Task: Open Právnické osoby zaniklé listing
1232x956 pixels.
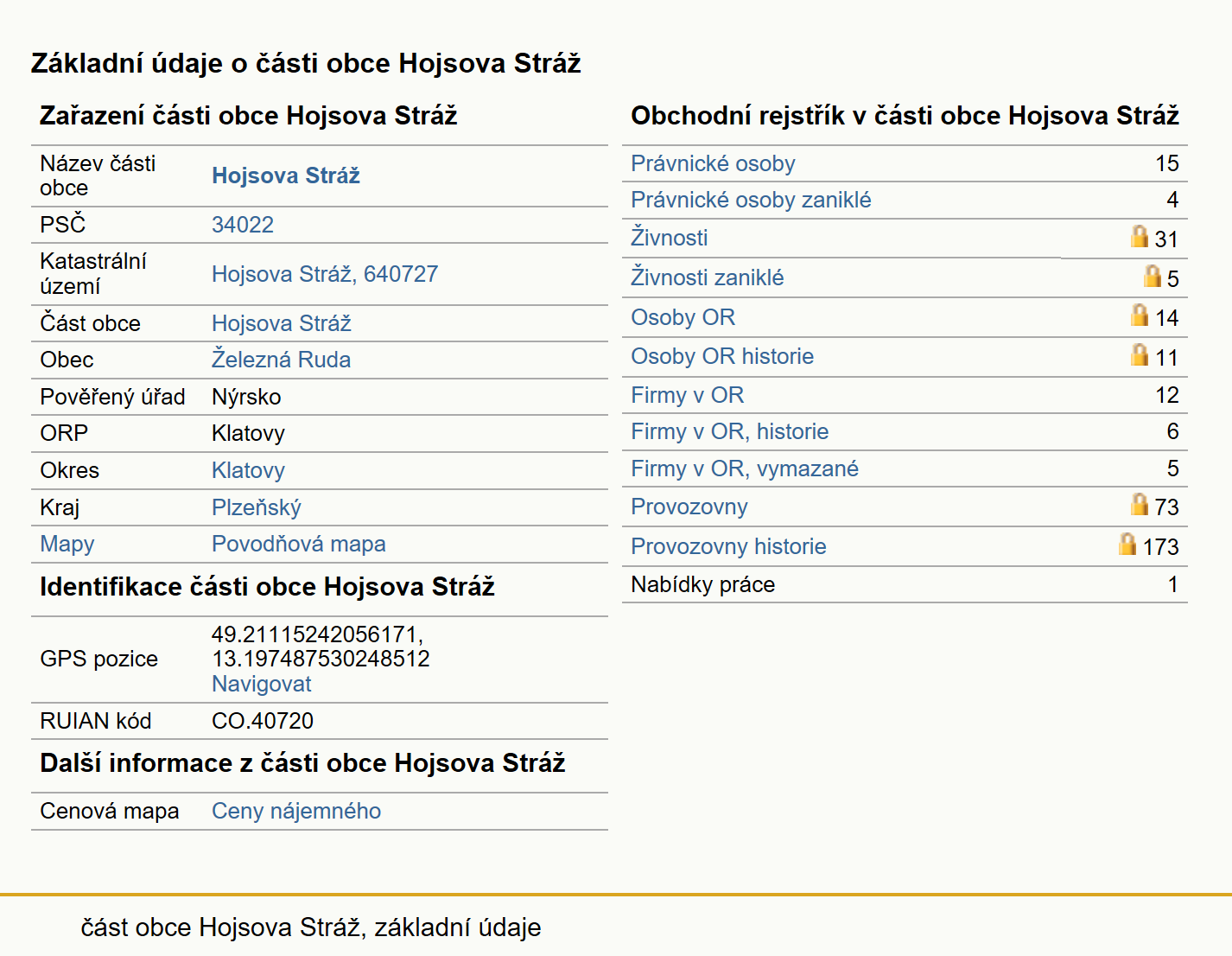Action: 751,200
